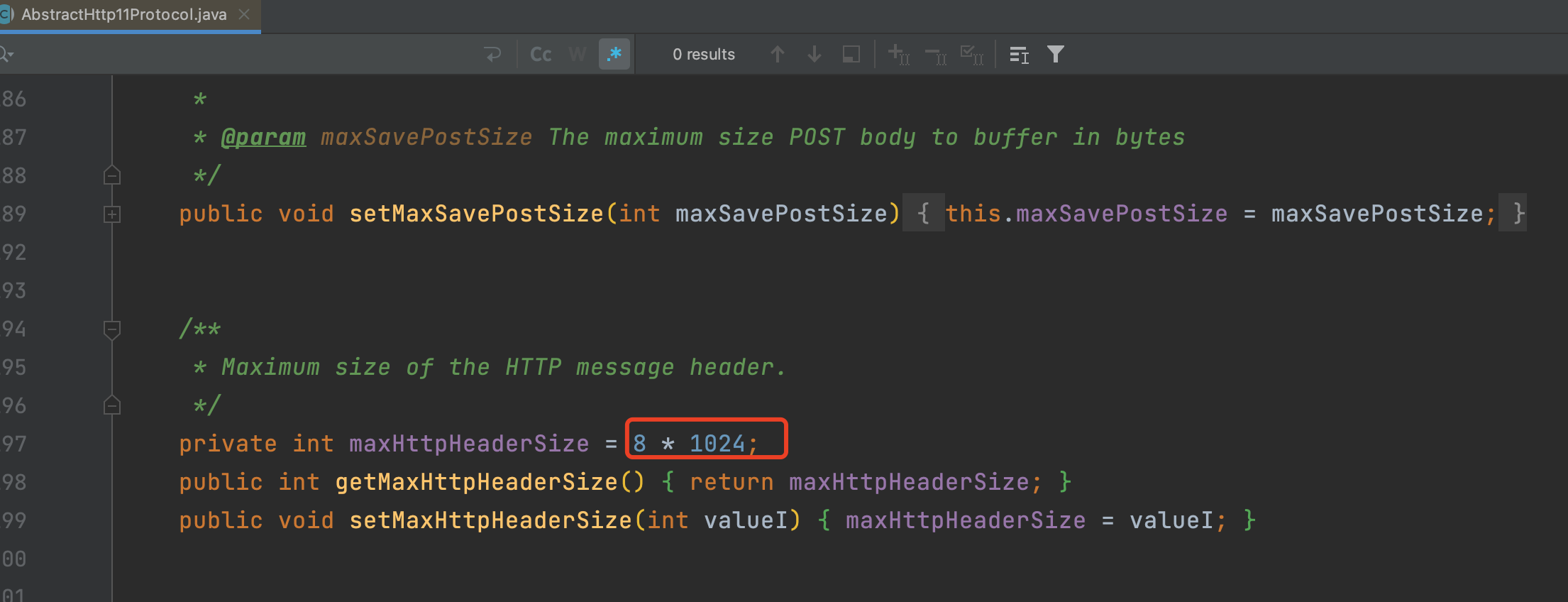Viewport: 1568px width, 602px height.
Task: Select all occurrences icon
Action: [x=972, y=55]
